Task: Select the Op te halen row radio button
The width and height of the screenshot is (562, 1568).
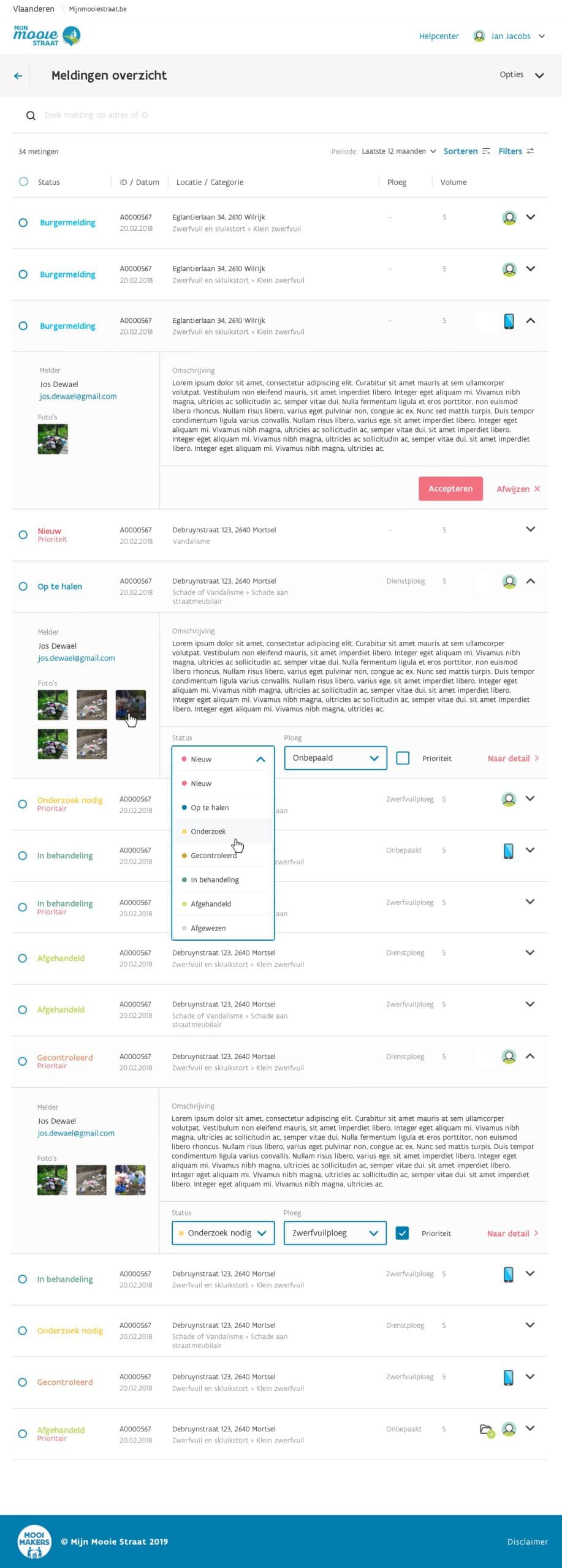Action: coord(23,586)
